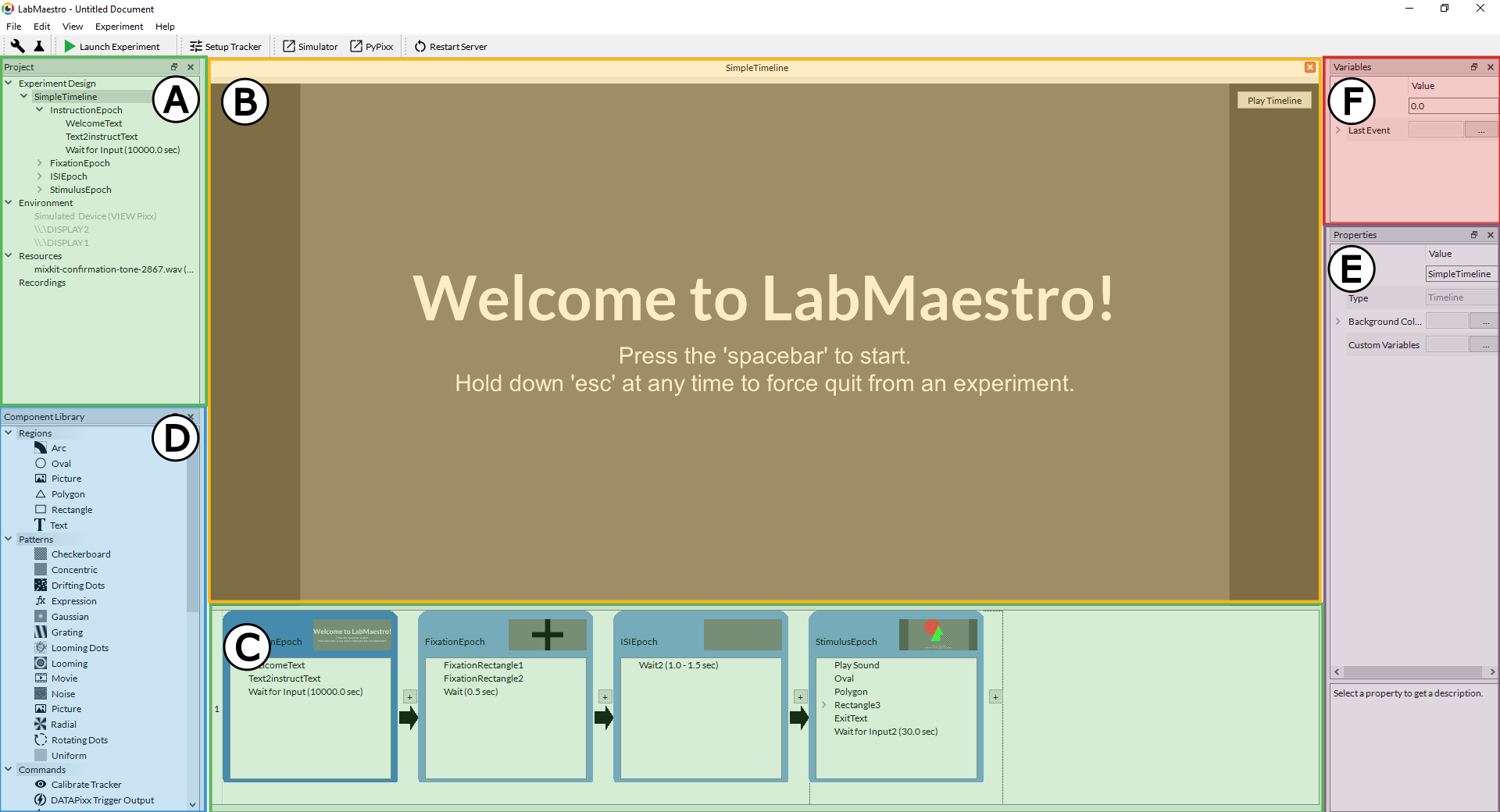Click the flask icon in toolbar
The image size is (1500, 812).
39,46
